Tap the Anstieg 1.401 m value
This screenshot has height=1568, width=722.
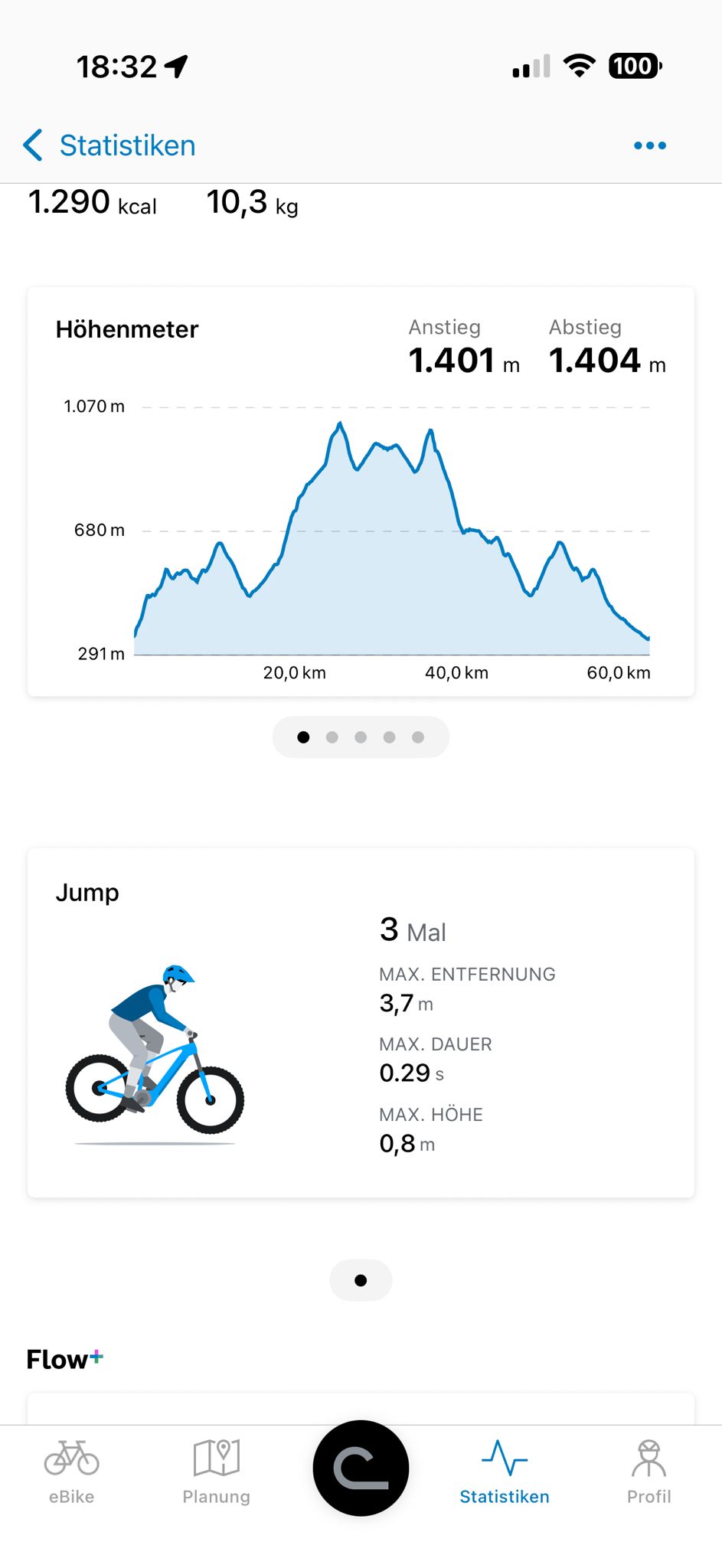pyautogui.click(x=464, y=361)
